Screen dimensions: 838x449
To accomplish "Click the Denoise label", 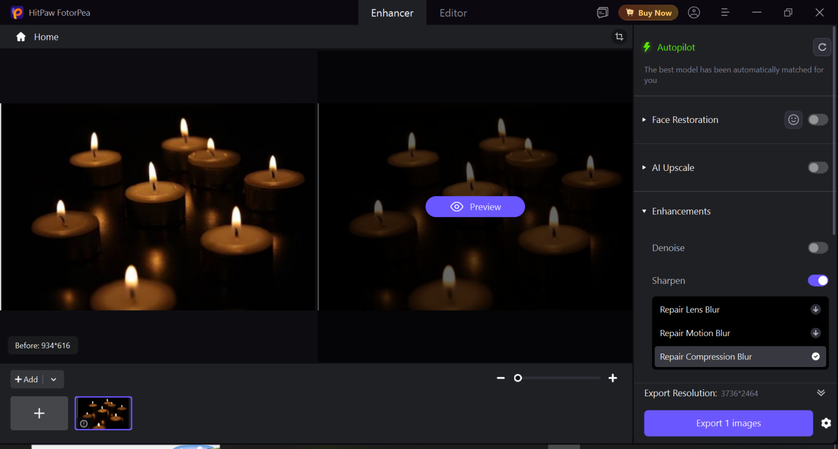I will (x=668, y=248).
